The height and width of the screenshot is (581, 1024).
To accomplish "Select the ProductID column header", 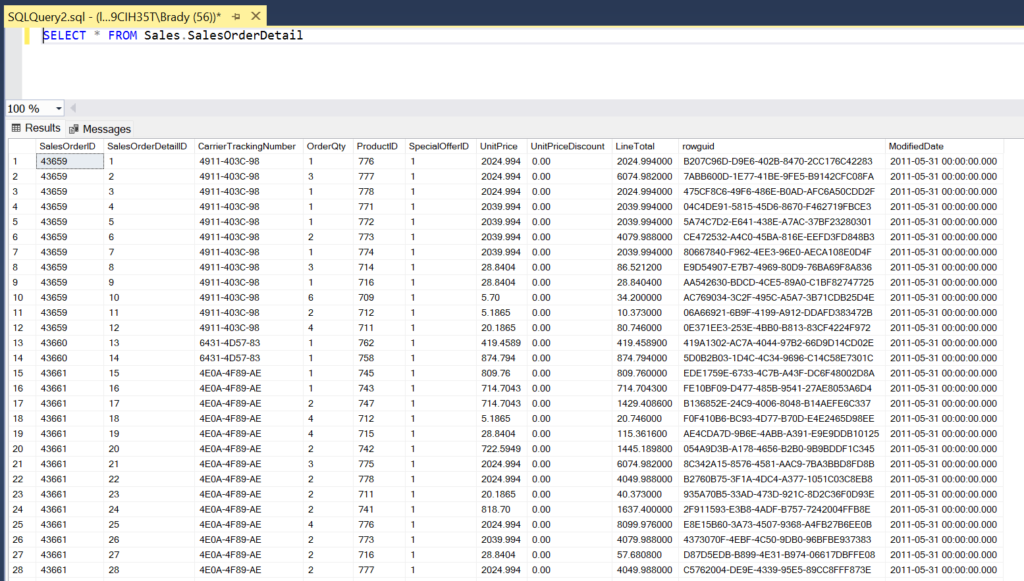I will tap(378, 146).
